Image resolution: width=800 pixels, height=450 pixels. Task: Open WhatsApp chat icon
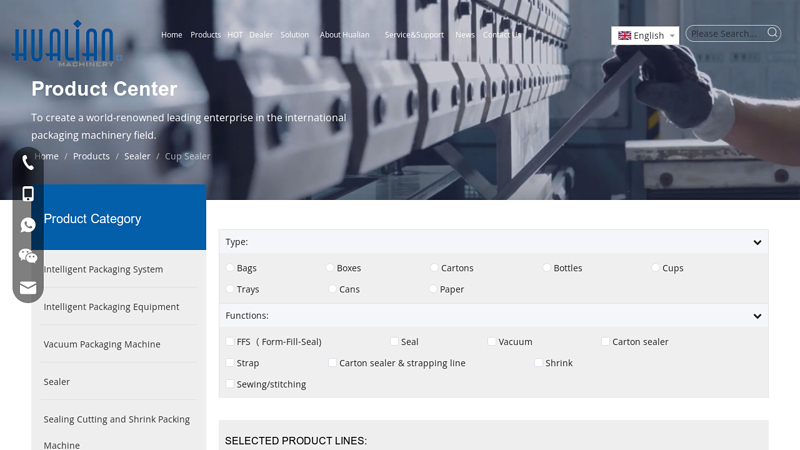click(28, 225)
